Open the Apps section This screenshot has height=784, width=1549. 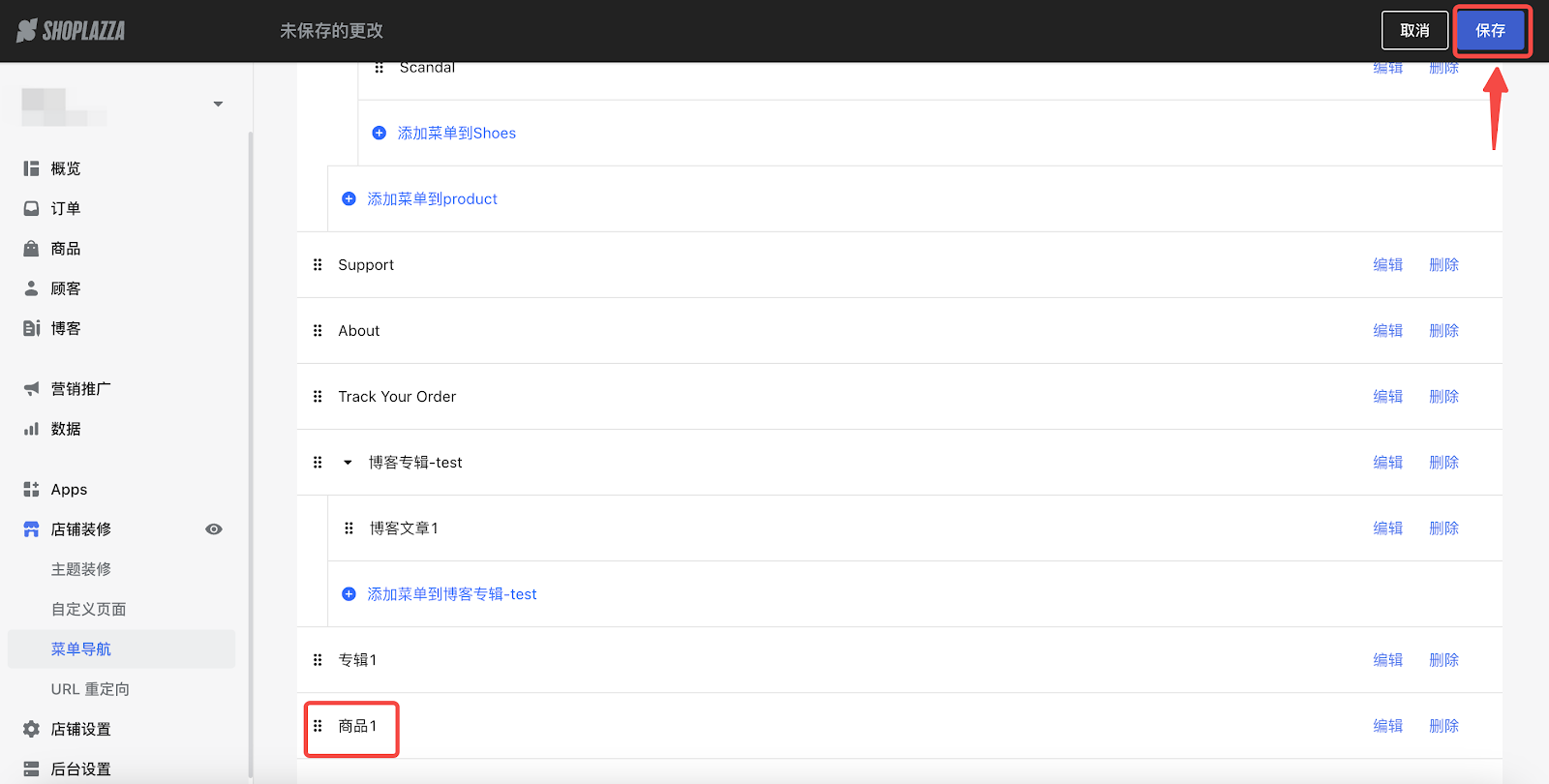(69, 490)
